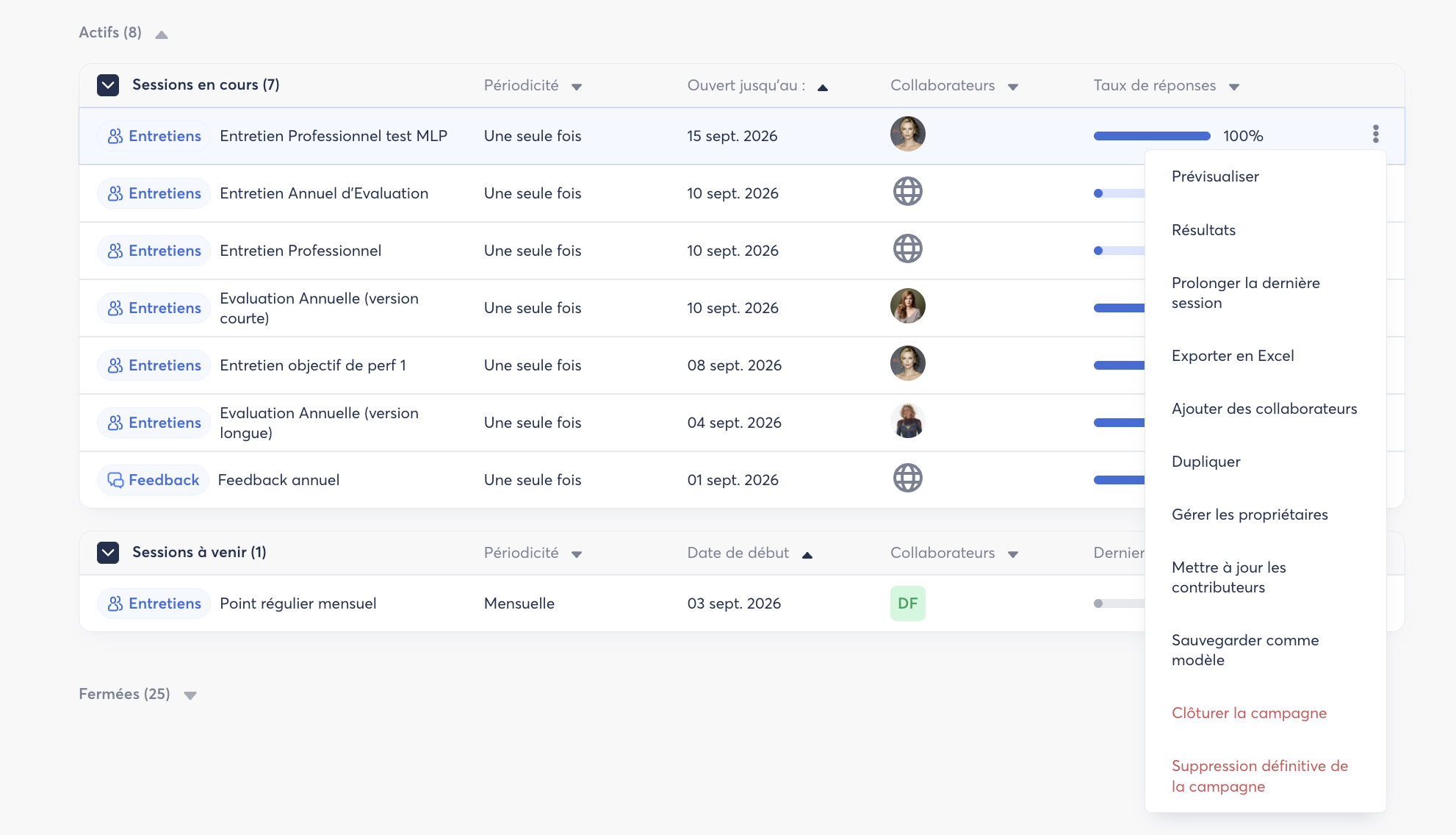Toggle the Sessions à venir checkbox
Viewport: 1456px width, 835px height.
[108, 553]
